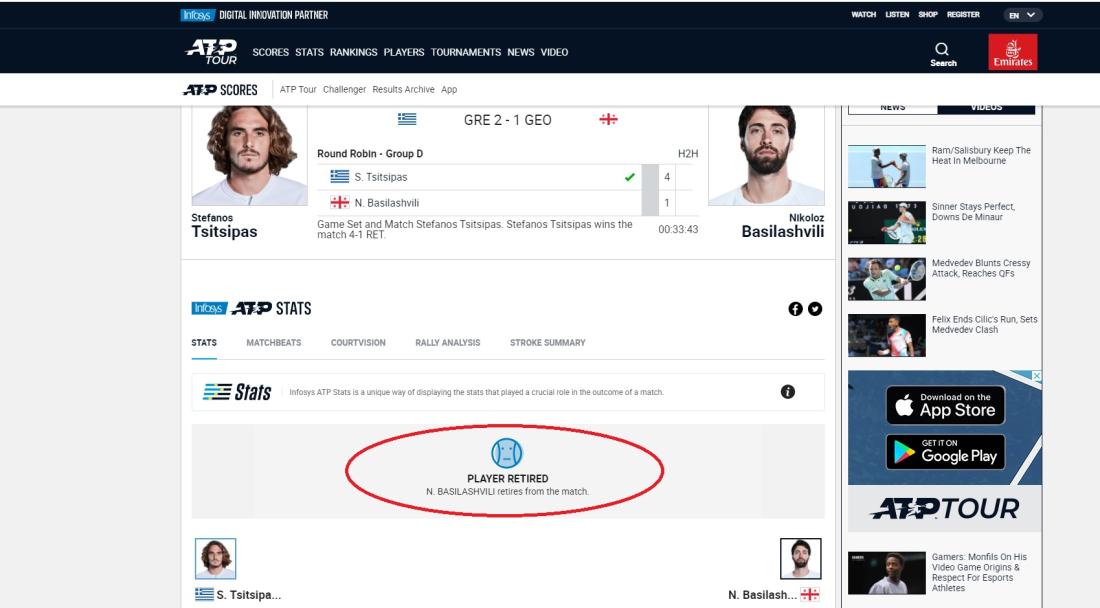
Task: Open Challenger scores sub-link
Action: [344, 90]
